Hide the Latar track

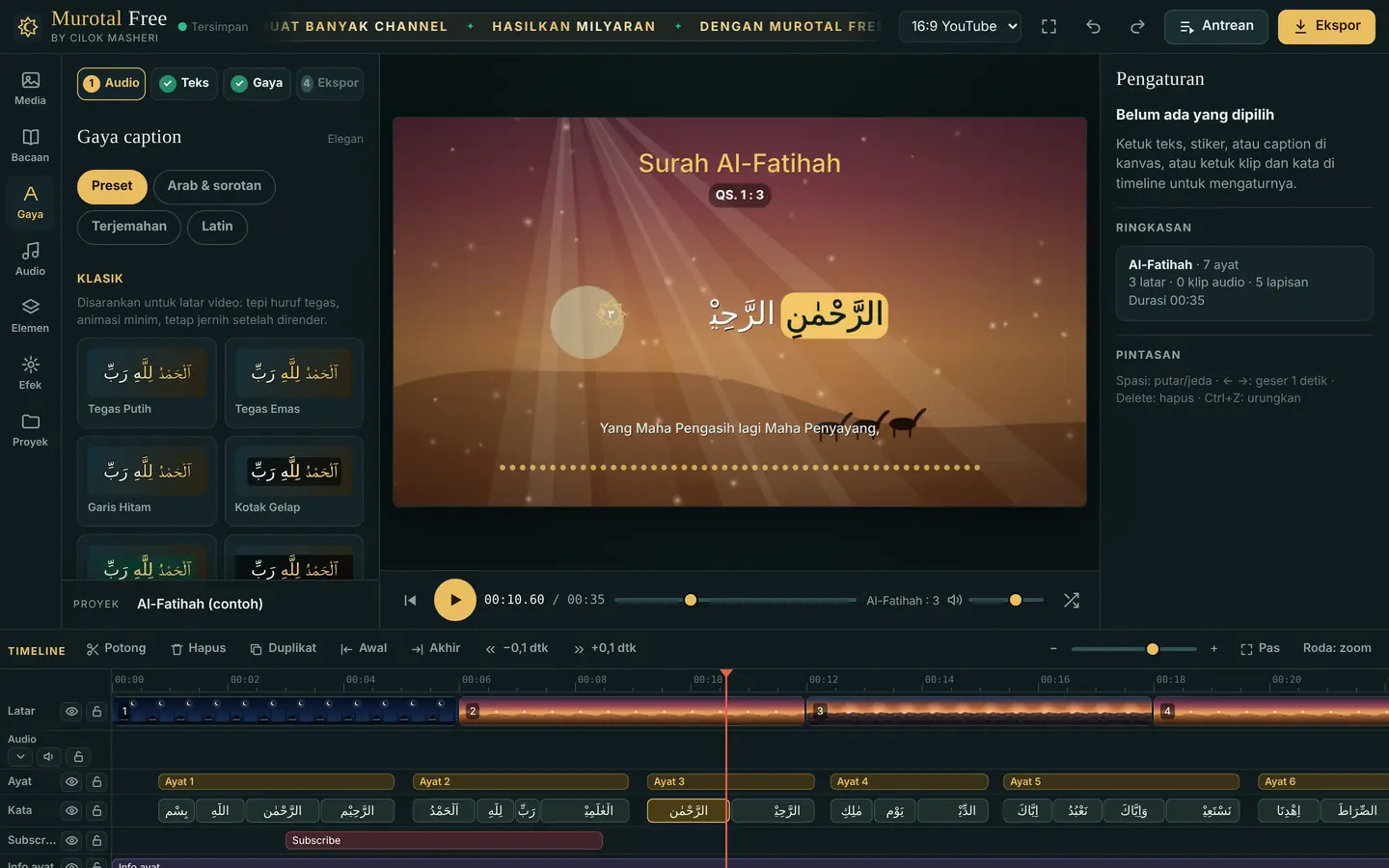pos(71,712)
